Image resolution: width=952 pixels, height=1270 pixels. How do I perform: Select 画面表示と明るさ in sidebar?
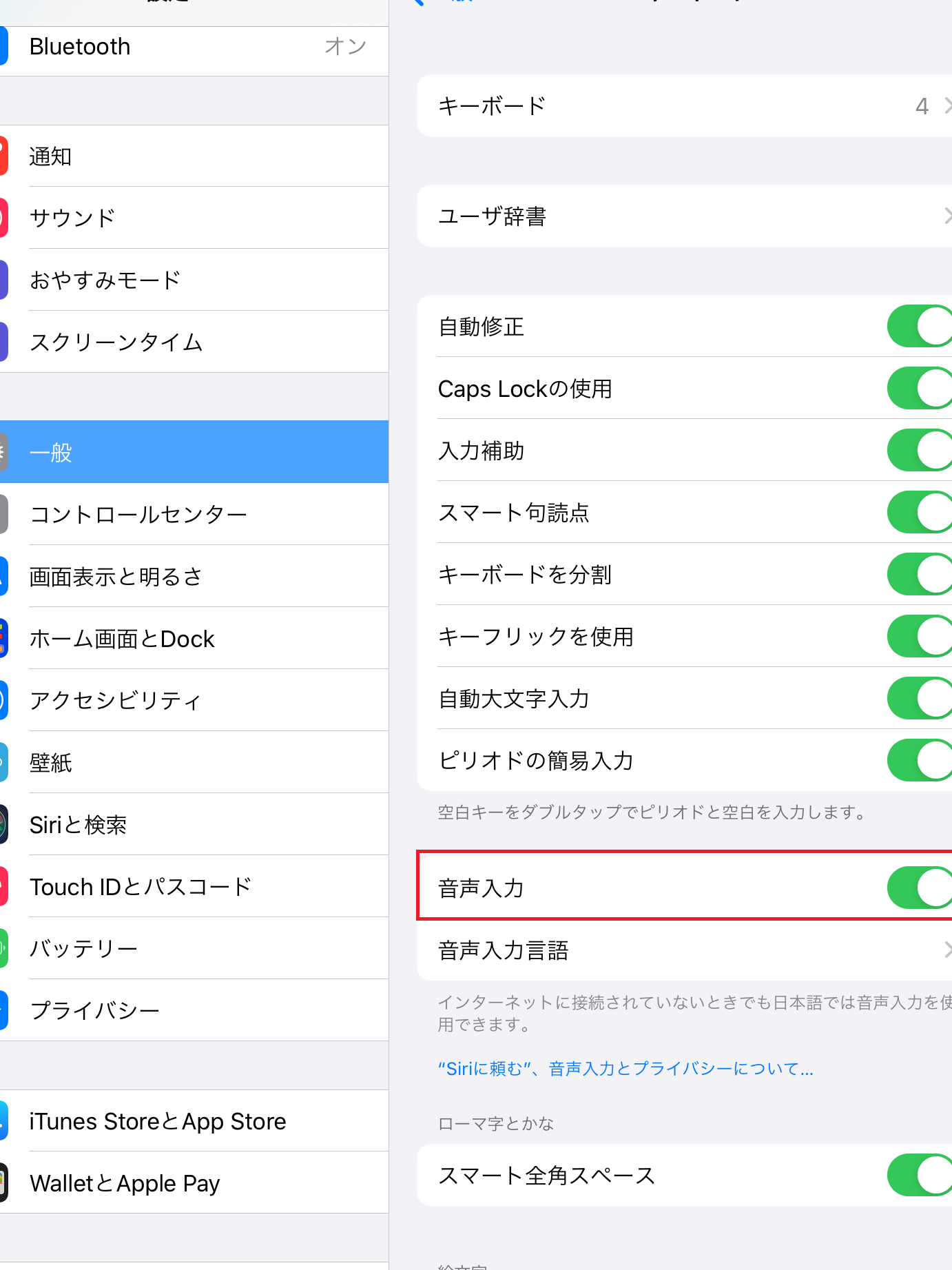[194, 576]
